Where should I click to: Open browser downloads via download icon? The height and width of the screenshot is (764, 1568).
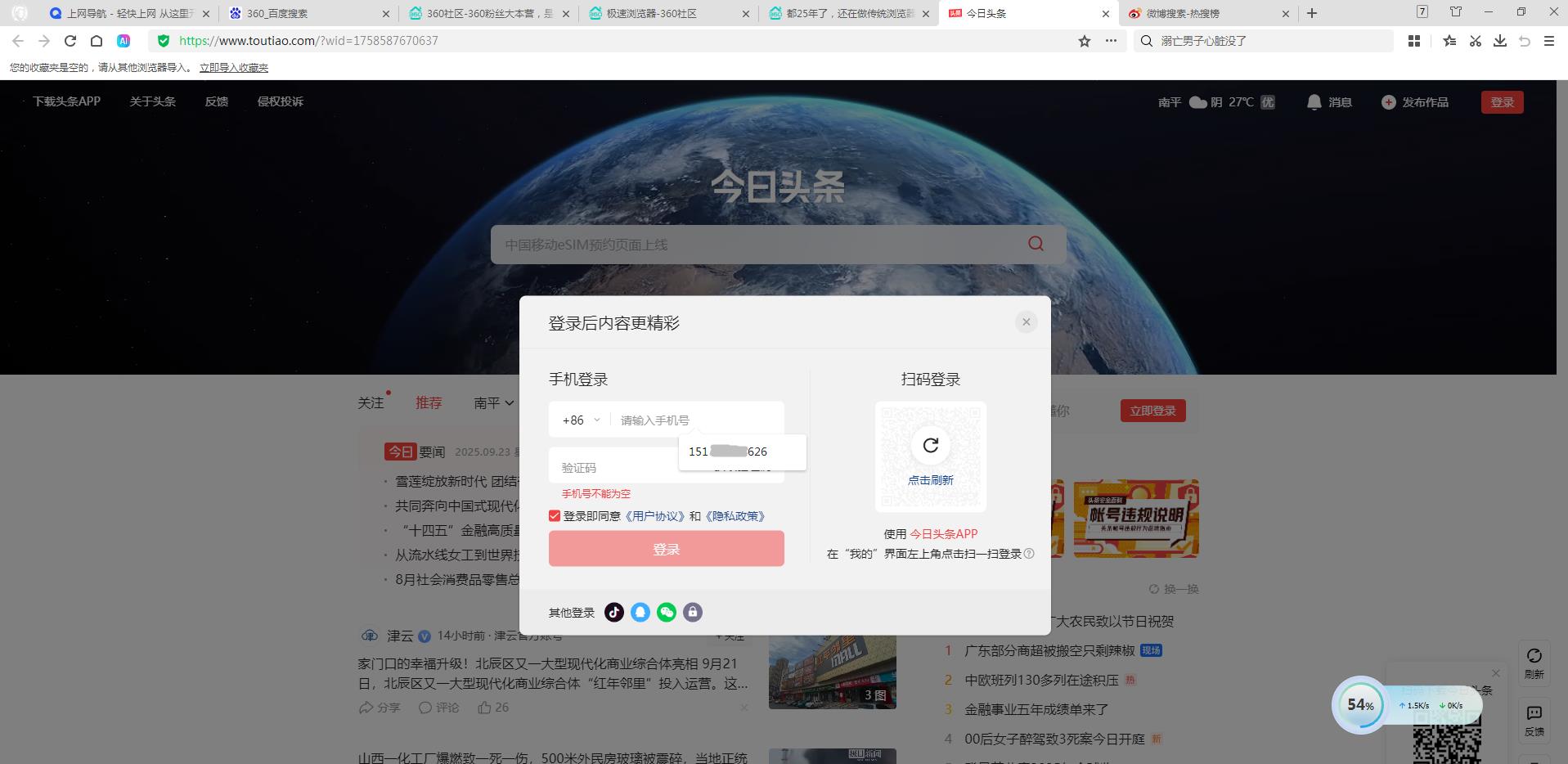1500,41
